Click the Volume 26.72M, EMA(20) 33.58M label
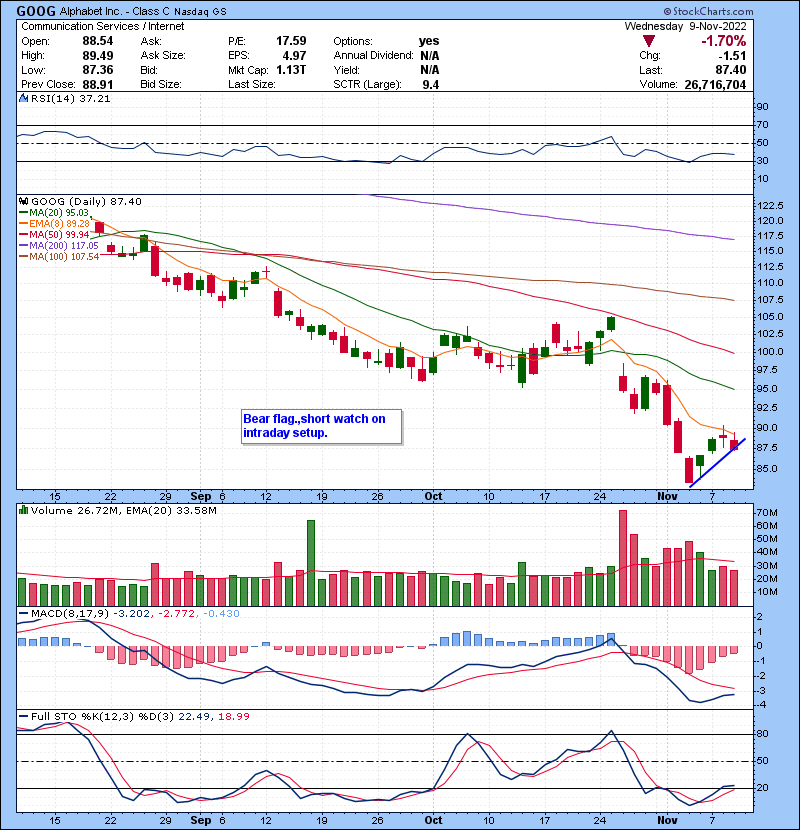800x830 pixels. (x=123, y=510)
